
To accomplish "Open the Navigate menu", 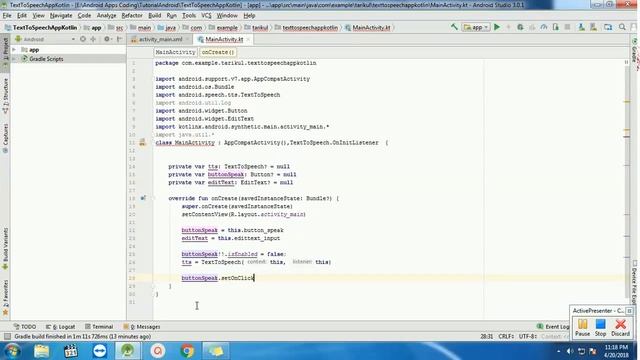I will [61, 16].
